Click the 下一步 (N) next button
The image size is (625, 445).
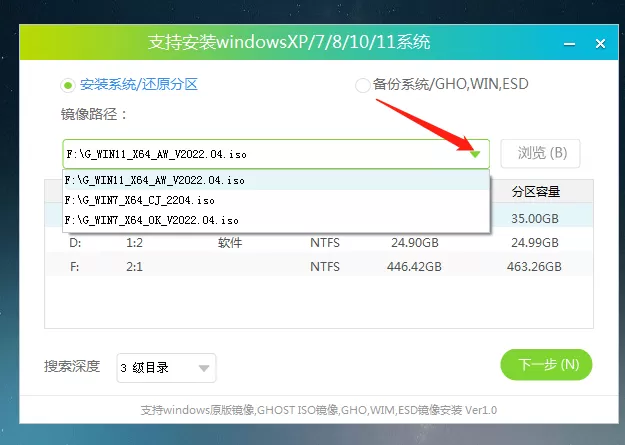tap(546, 364)
